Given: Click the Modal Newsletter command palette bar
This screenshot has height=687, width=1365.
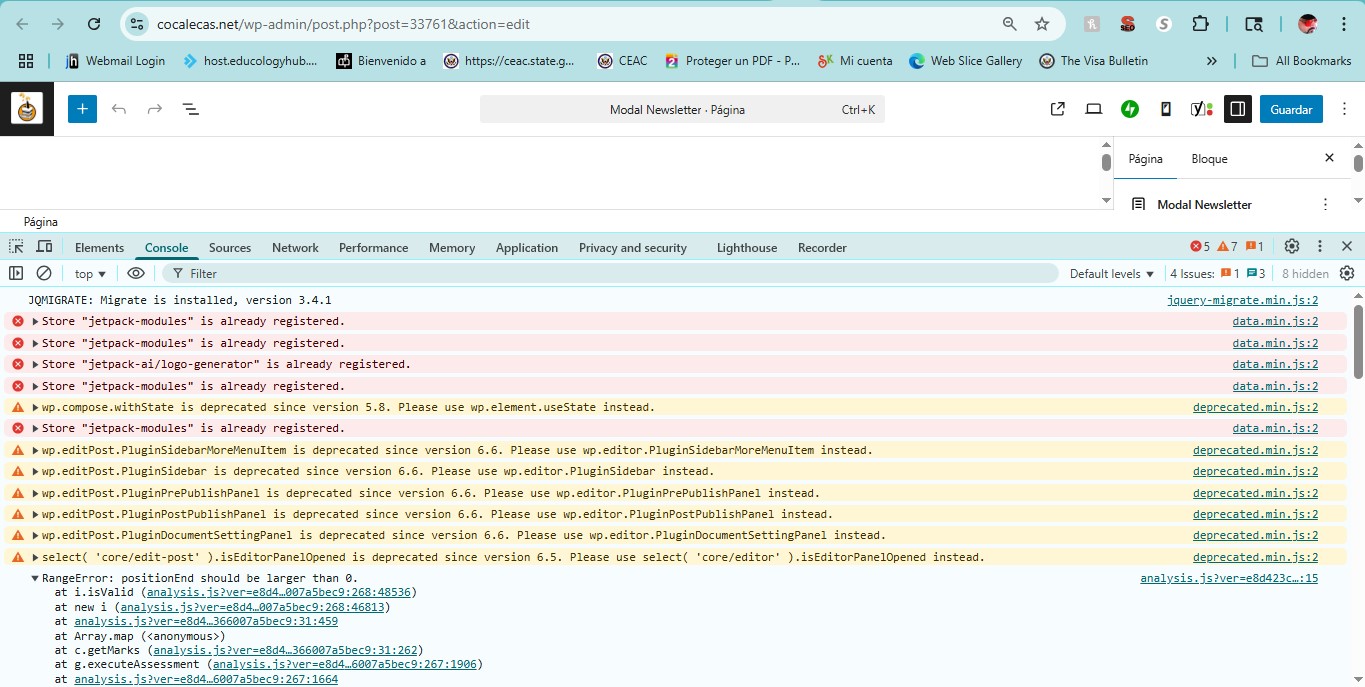Looking at the screenshot, I should [682, 109].
